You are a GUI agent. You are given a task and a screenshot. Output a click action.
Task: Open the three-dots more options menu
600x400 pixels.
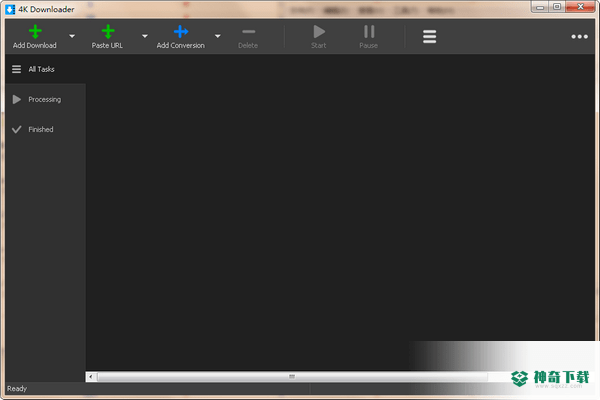[579, 36]
